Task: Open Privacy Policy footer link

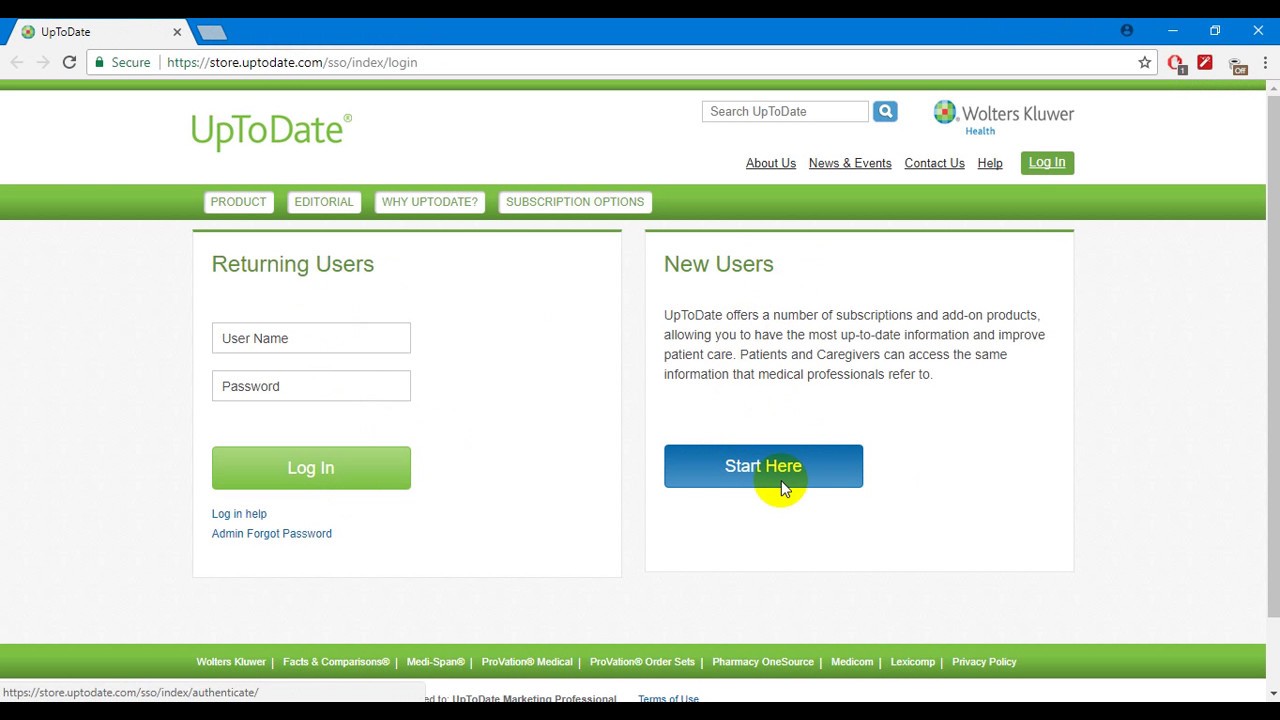Action: [984, 662]
